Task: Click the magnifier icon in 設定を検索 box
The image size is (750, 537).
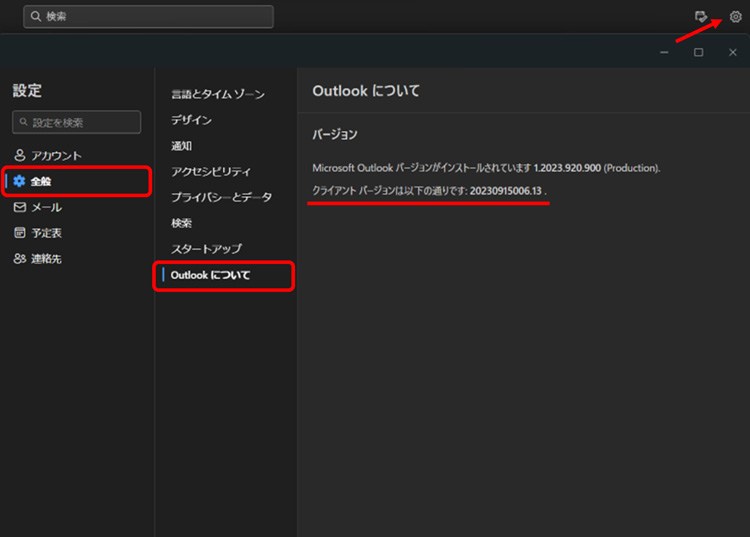Action: point(23,122)
